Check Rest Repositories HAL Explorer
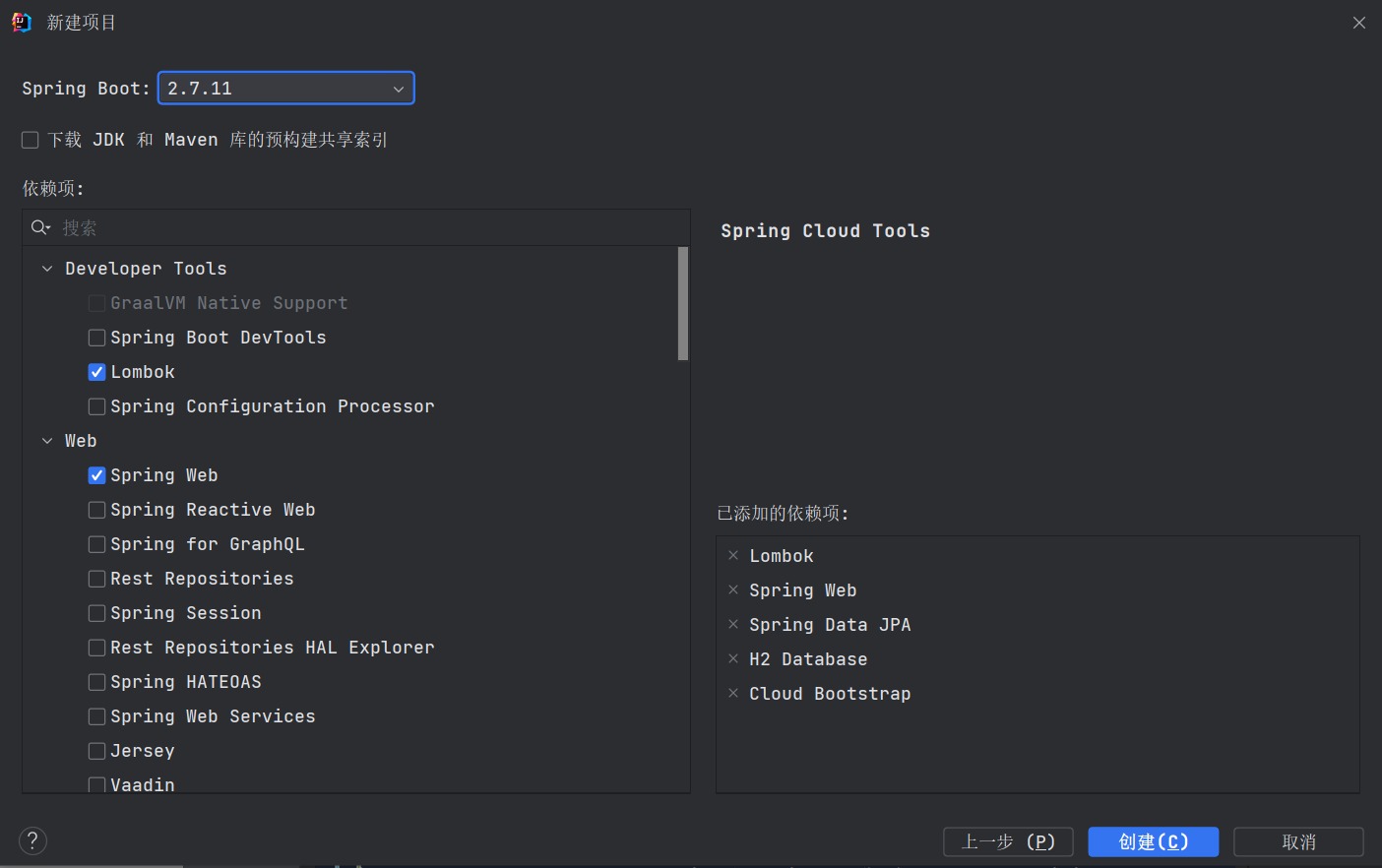This screenshot has height=868, width=1382. (96, 648)
